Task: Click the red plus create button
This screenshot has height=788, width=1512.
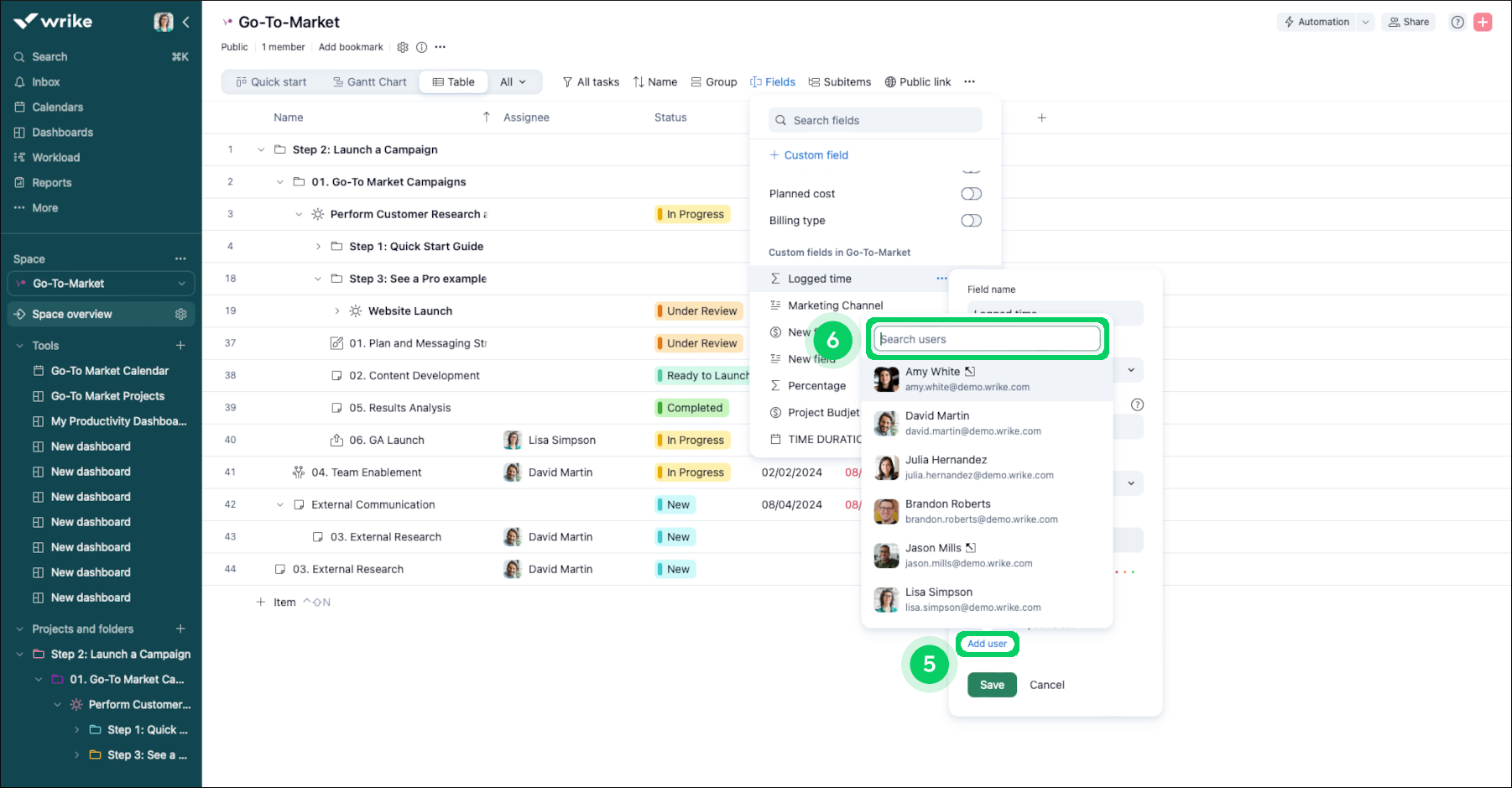Action: [1483, 23]
